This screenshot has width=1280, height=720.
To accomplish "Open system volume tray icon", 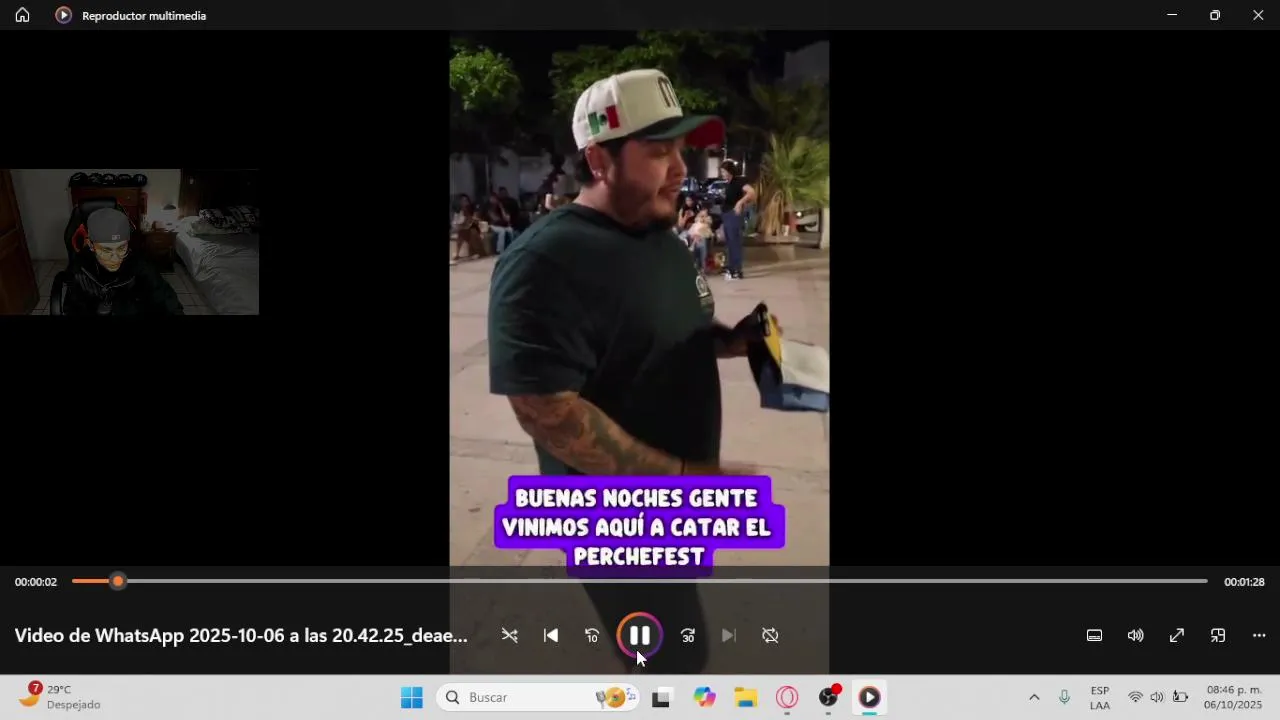I will [1157, 697].
